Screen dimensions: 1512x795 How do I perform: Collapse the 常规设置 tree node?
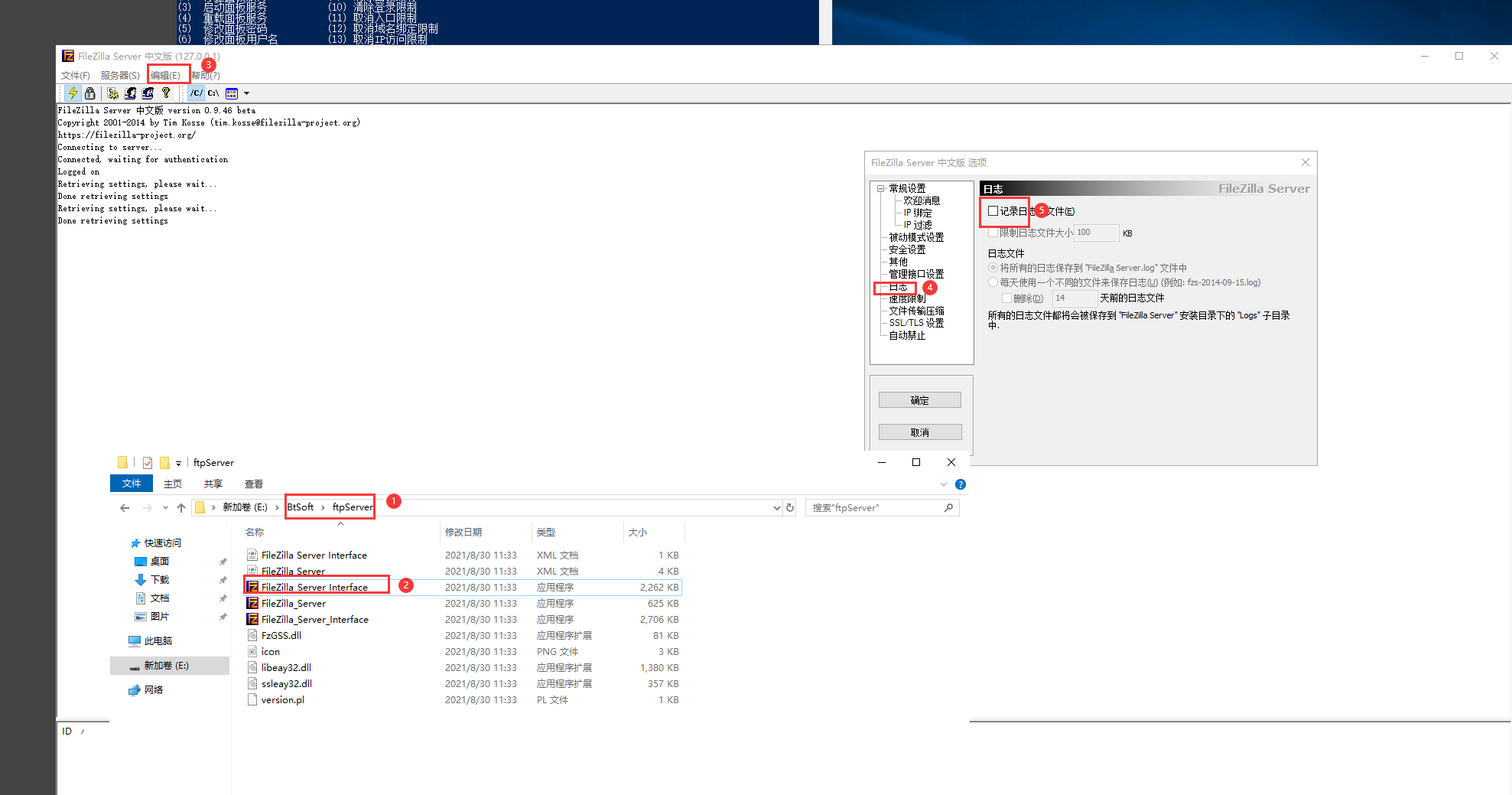tap(881, 188)
